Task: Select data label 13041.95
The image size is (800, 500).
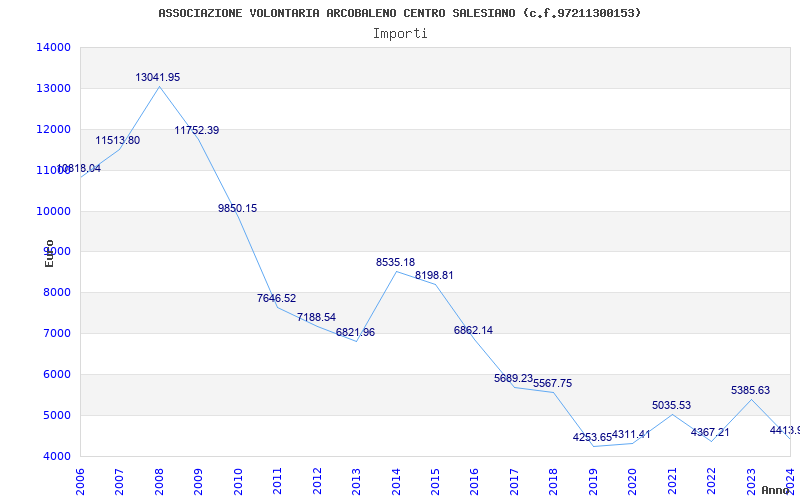Action: (158, 78)
